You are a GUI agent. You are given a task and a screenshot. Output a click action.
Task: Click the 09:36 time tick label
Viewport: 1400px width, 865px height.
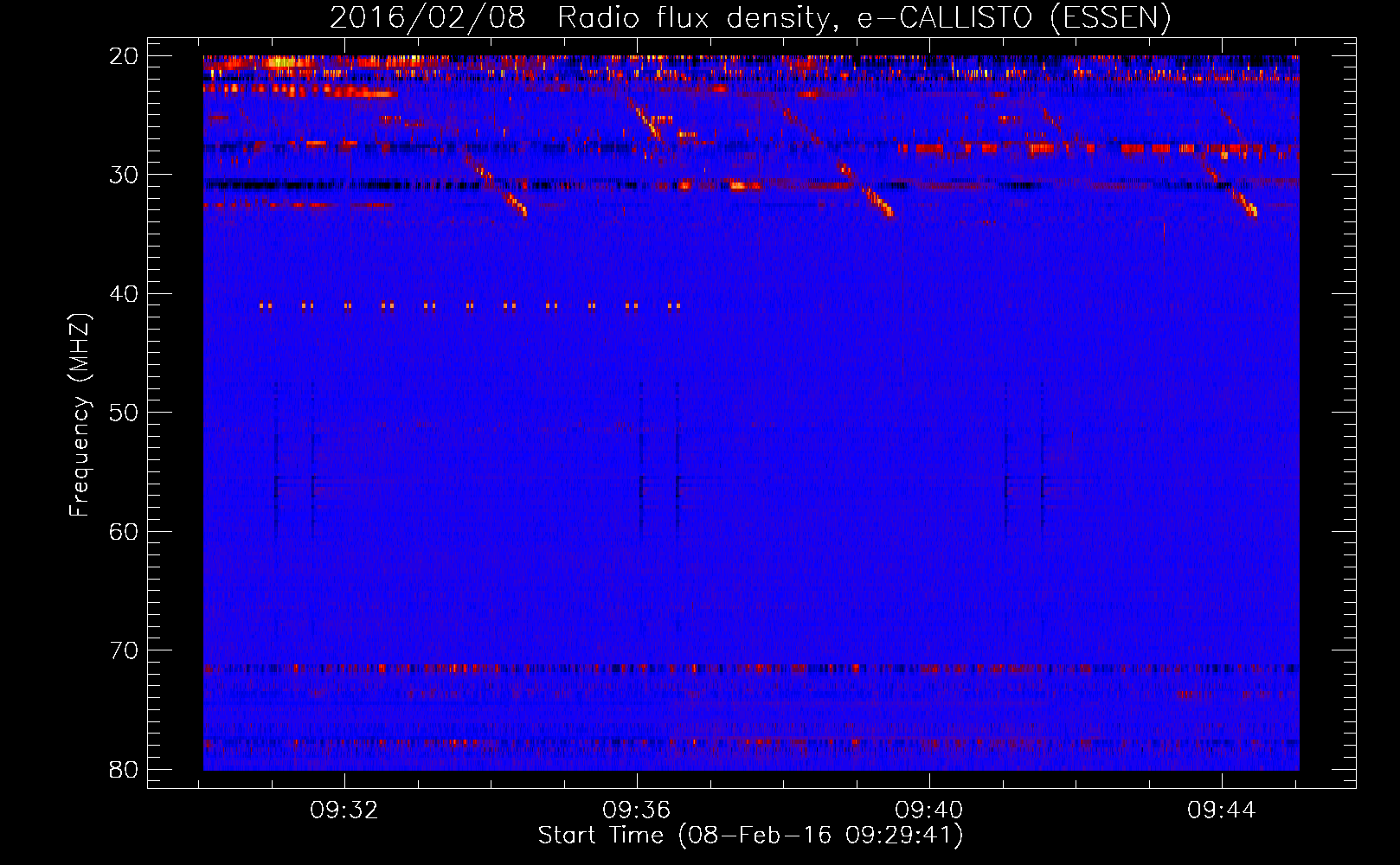click(x=637, y=811)
